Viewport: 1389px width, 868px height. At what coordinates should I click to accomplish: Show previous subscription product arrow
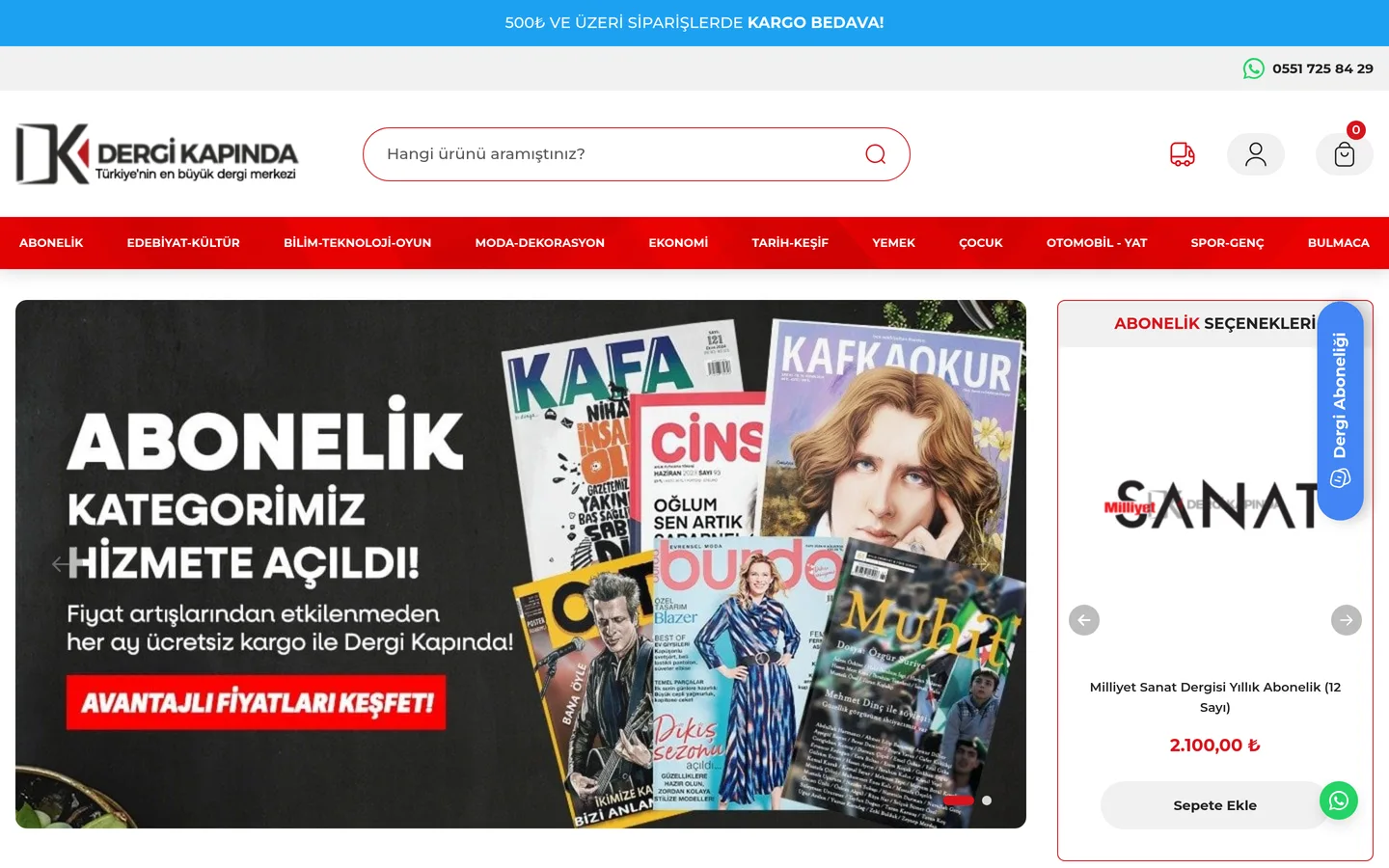(x=1084, y=620)
